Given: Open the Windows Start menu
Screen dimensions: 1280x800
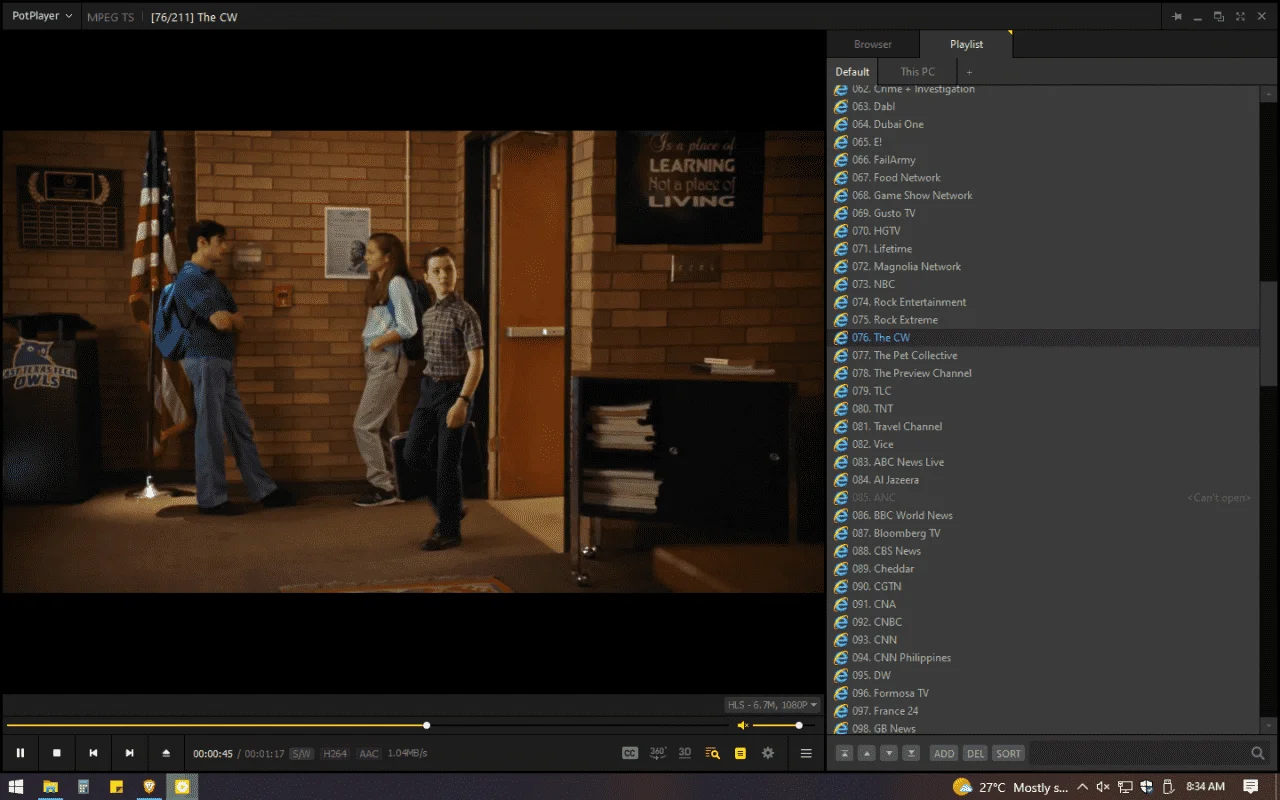Looking at the screenshot, I should 16,786.
